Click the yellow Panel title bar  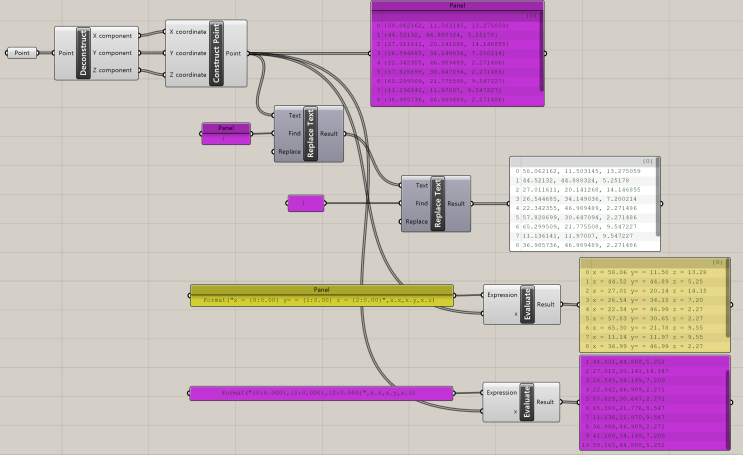[321, 290]
